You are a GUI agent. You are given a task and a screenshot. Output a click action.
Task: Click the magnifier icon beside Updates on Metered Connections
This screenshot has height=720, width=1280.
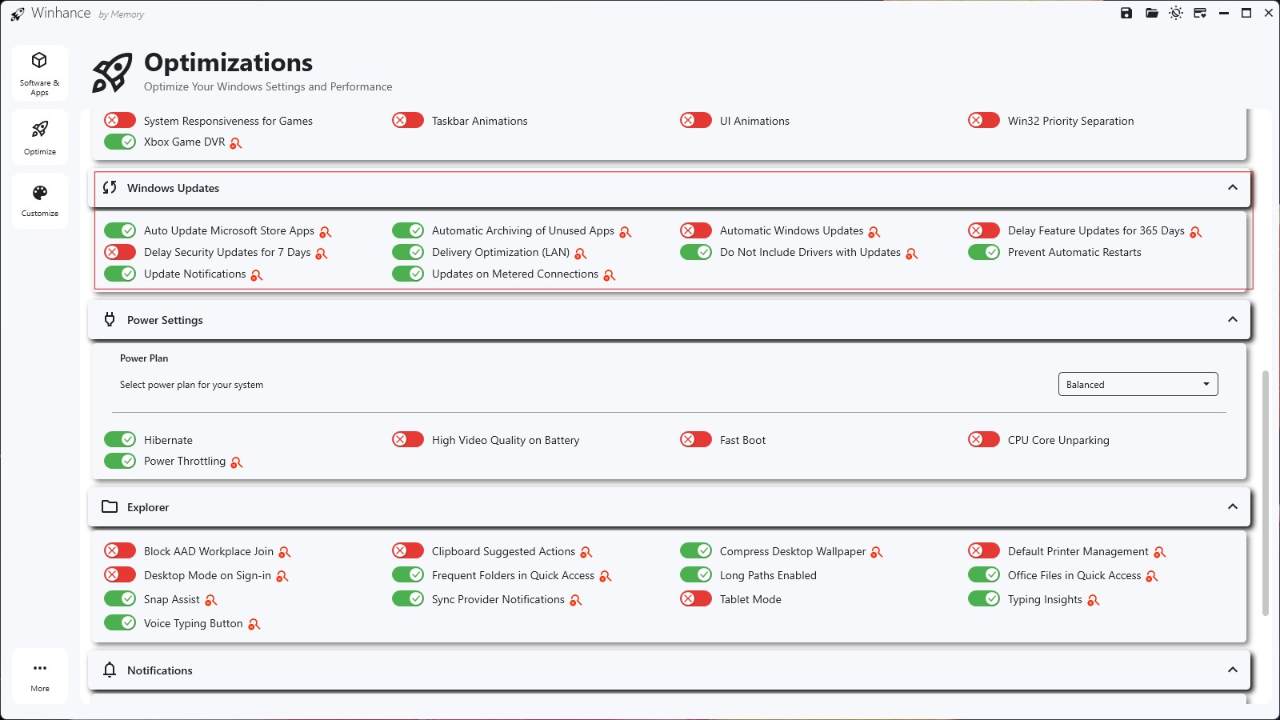pos(609,275)
